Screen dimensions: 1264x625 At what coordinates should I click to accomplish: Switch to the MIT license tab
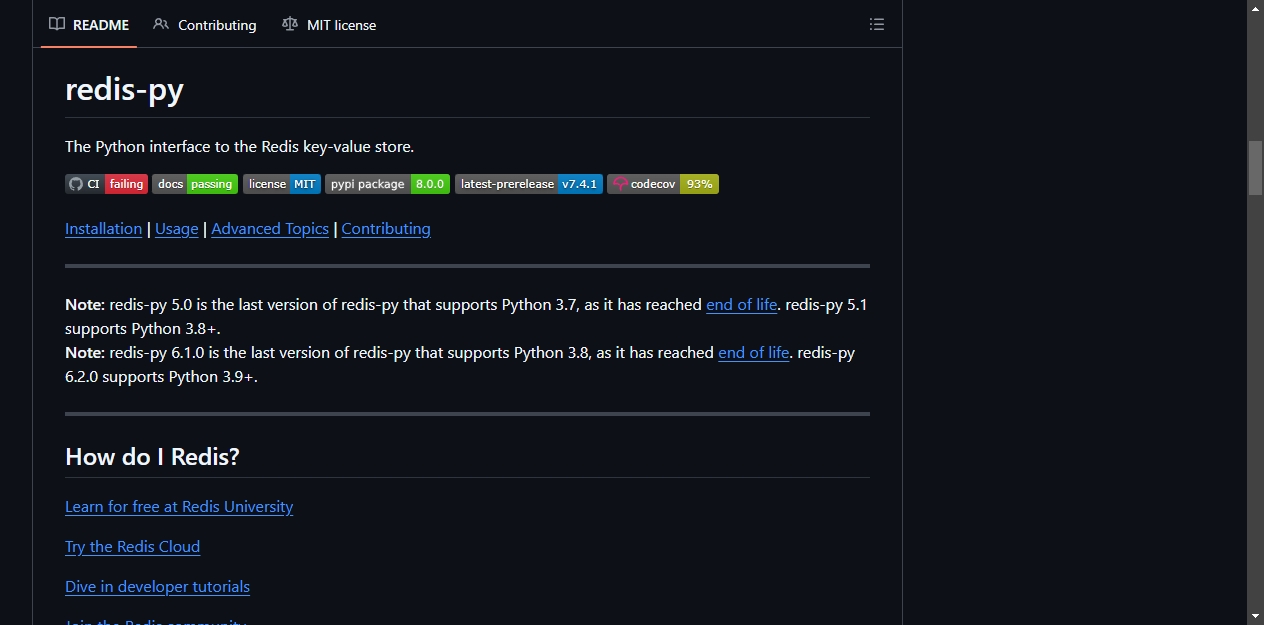coord(329,24)
